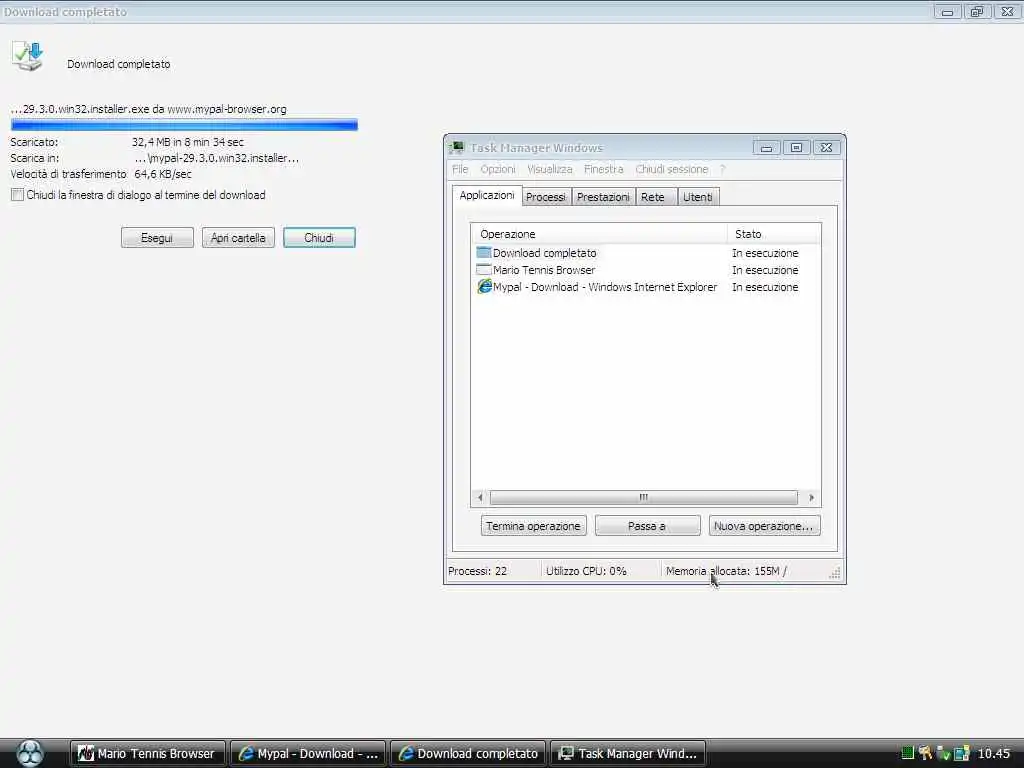
Task: Select the Mario Tennis Browser row icon
Action: coord(484,270)
